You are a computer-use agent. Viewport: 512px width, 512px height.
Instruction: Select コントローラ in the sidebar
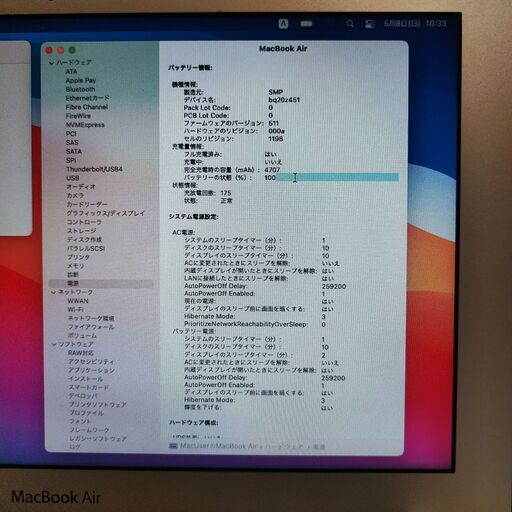coord(84,222)
